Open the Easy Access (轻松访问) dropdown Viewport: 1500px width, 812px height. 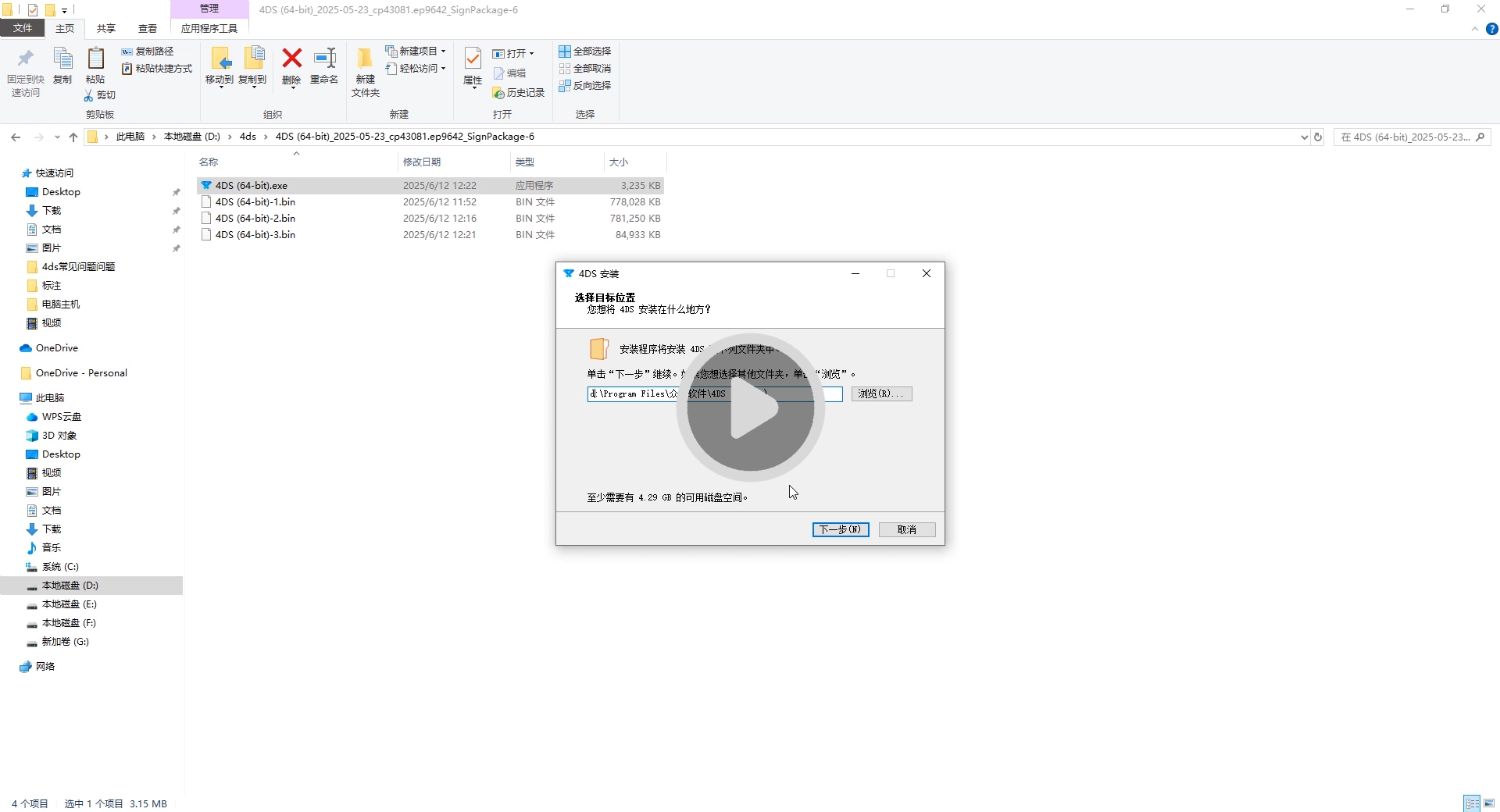(416, 69)
